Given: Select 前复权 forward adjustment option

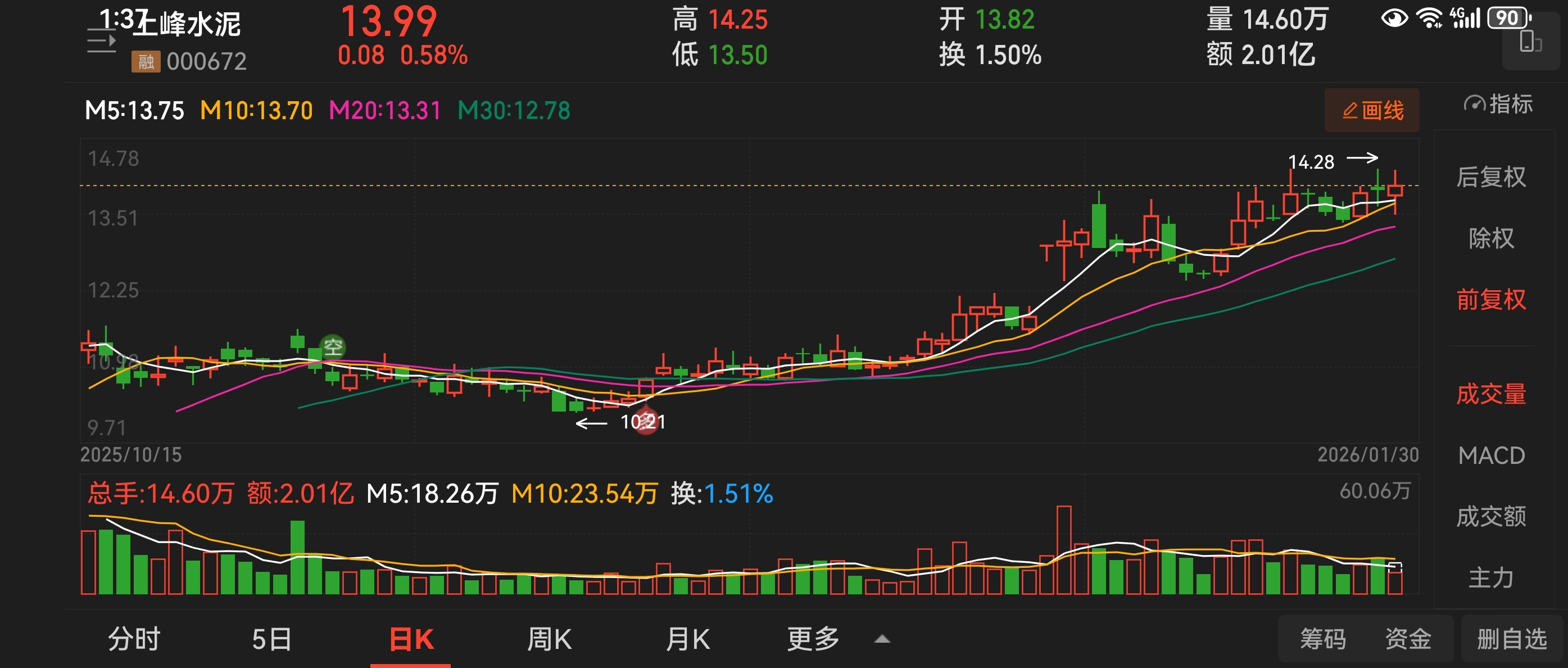Looking at the screenshot, I should [x=1490, y=300].
